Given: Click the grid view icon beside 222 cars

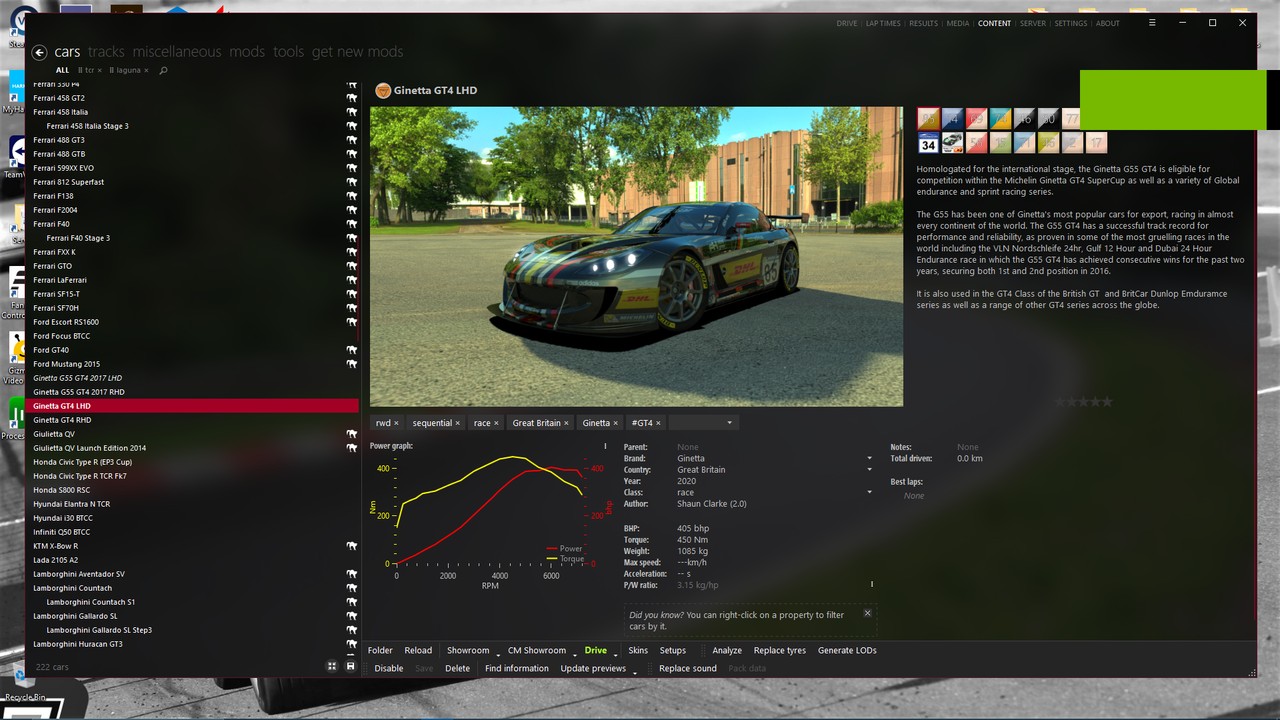Looking at the screenshot, I should click(332, 666).
